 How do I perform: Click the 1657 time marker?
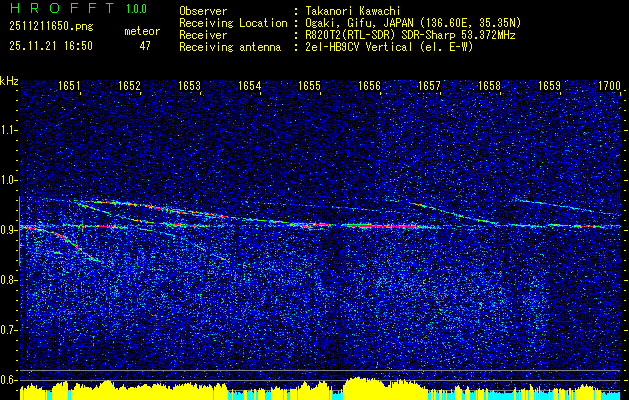(429, 86)
